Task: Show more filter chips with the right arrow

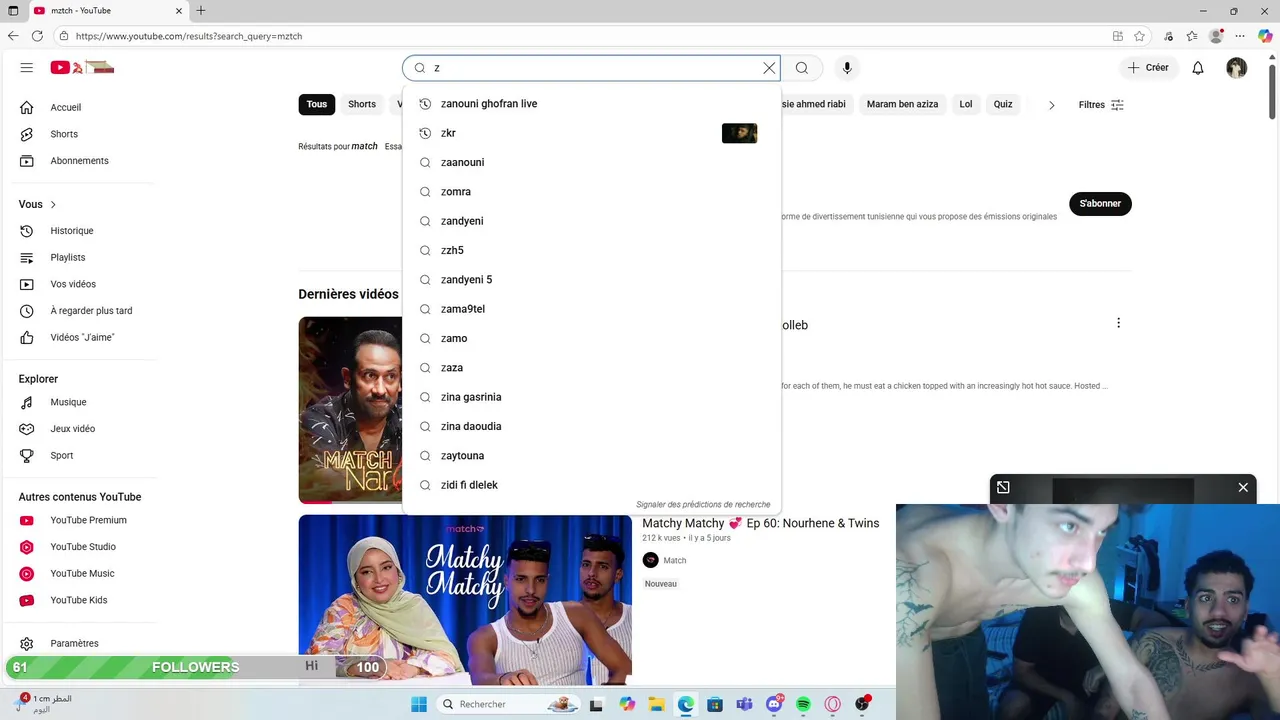Action: [1051, 105]
